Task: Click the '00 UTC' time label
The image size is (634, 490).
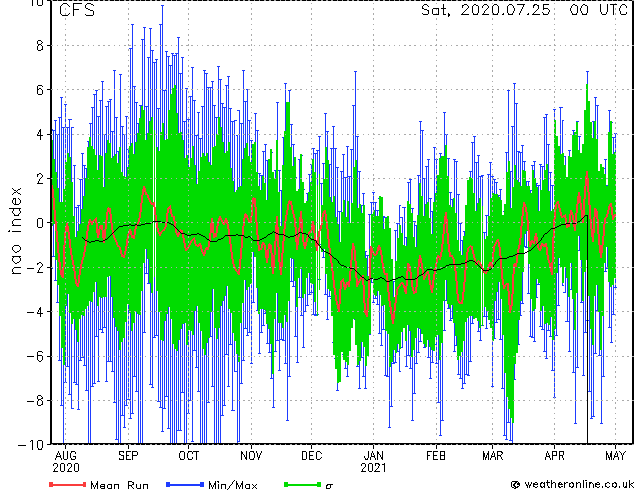Action: coord(598,10)
